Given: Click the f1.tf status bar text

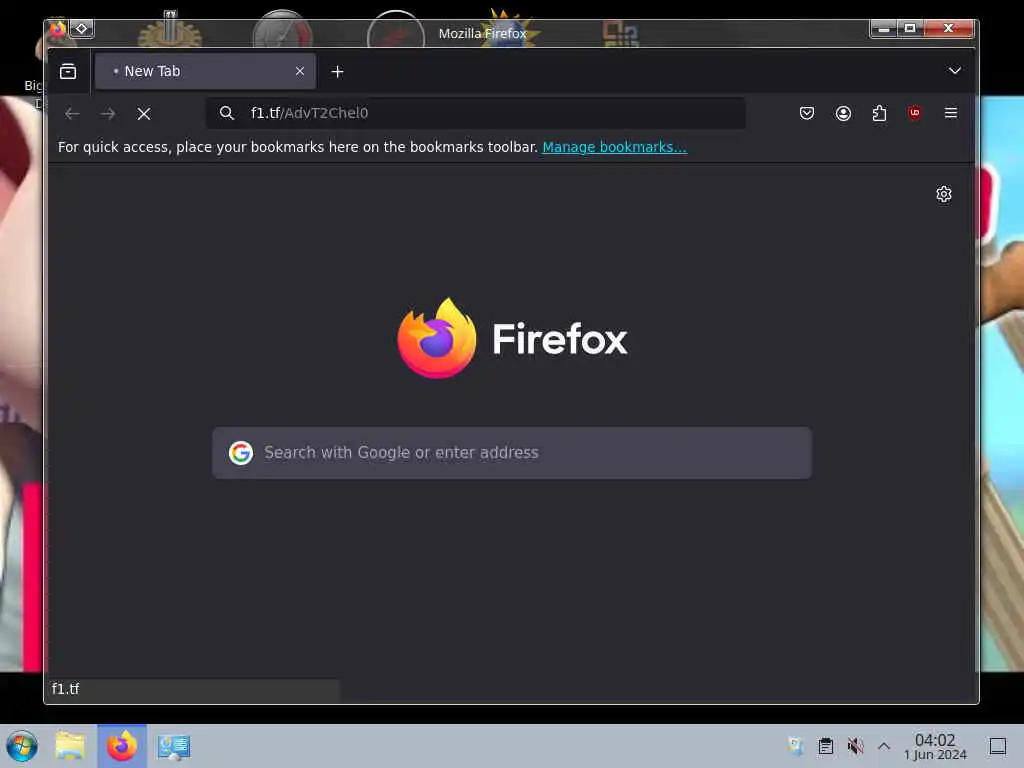Looking at the screenshot, I should (x=65, y=689).
